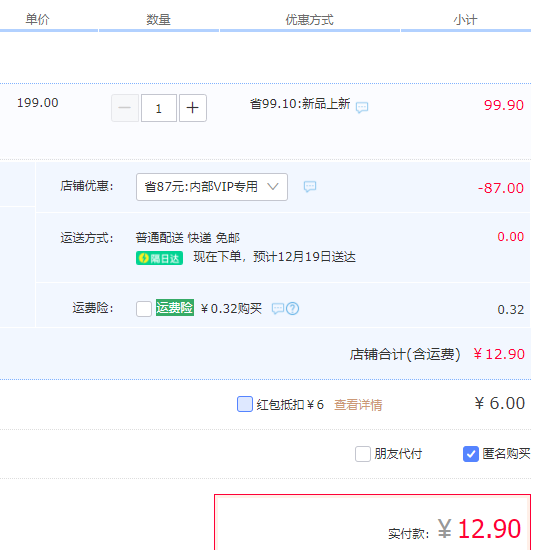Click the green 隔日达 badge
The image size is (543, 550).
[x=159, y=258]
